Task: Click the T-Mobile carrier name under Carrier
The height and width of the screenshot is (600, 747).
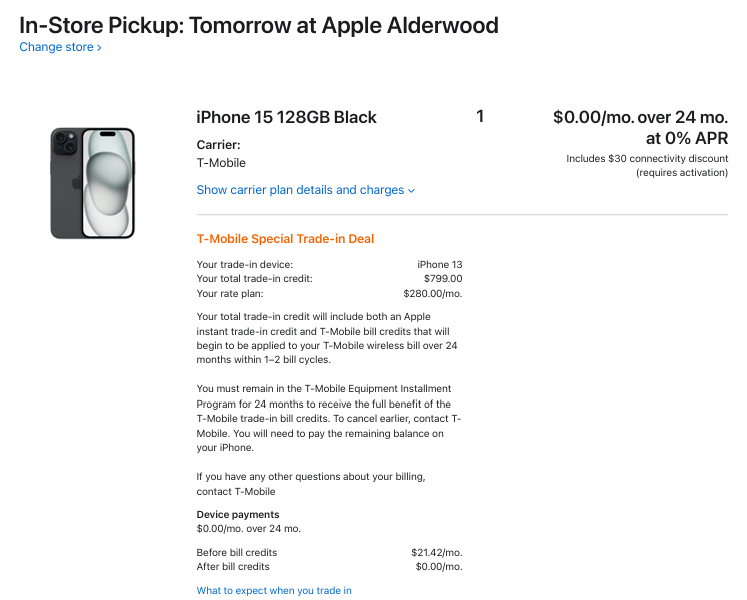Action: pos(221,163)
